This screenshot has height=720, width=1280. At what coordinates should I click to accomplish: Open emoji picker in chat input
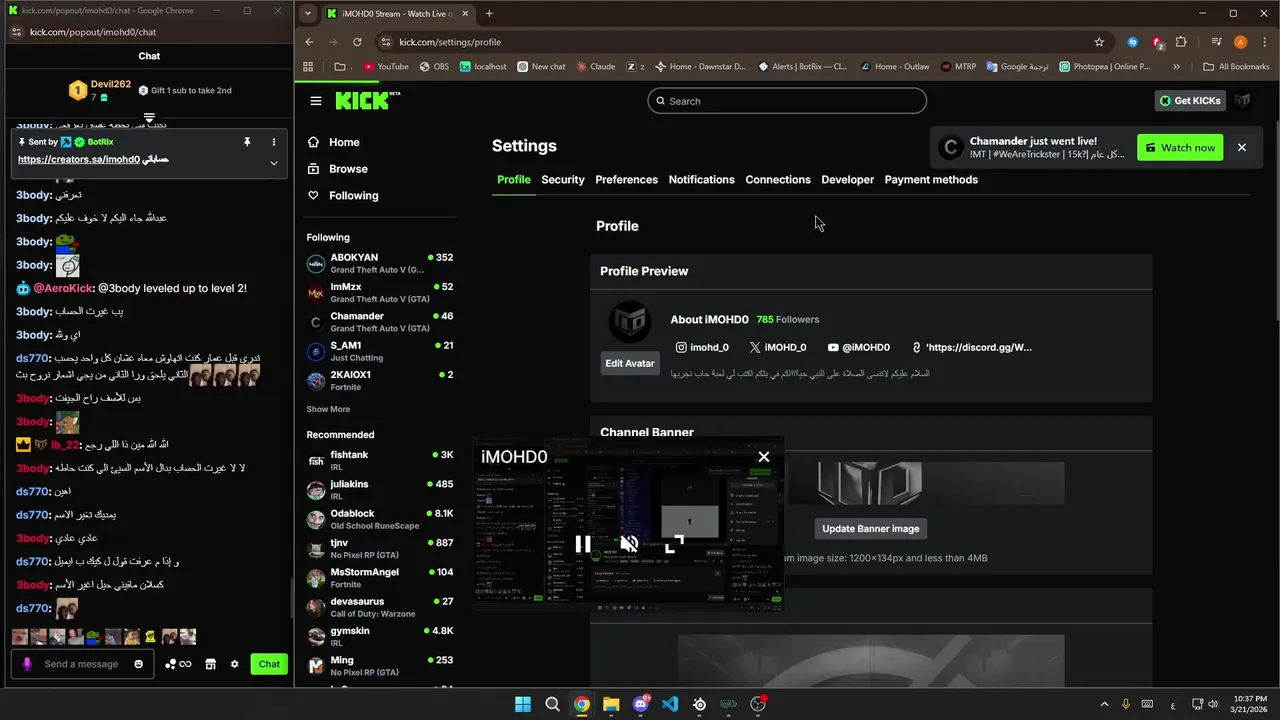(x=139, y=664)
